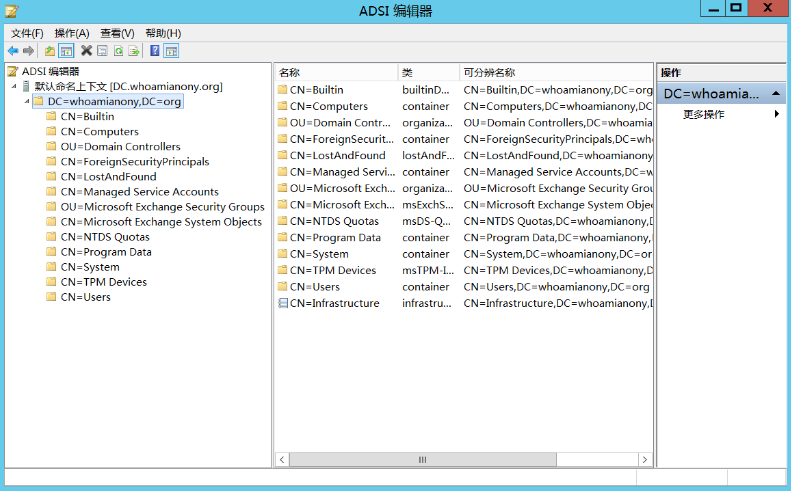
Task: Select OU=Microsoft Exchange Security Groups in tree
Action: [x=162, y=207]
